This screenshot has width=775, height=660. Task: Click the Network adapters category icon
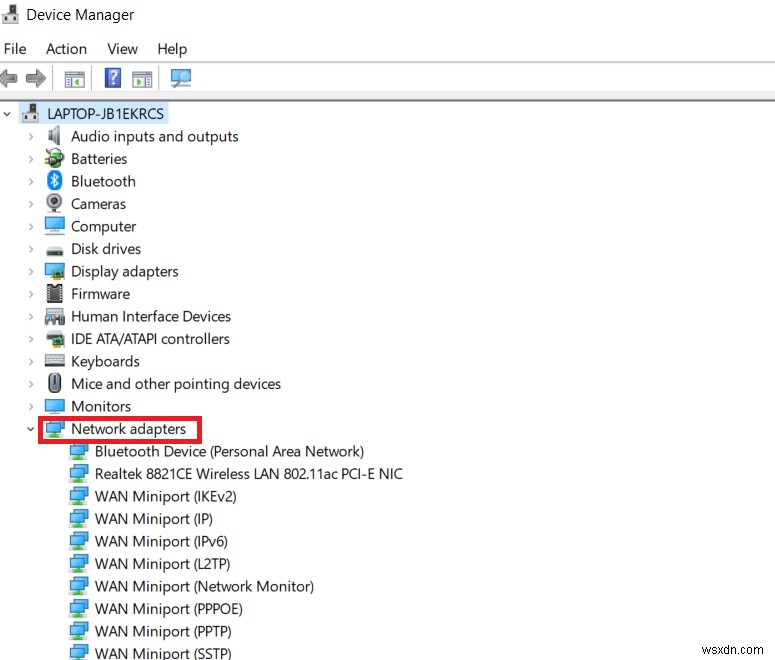click(x=54, y=429)
